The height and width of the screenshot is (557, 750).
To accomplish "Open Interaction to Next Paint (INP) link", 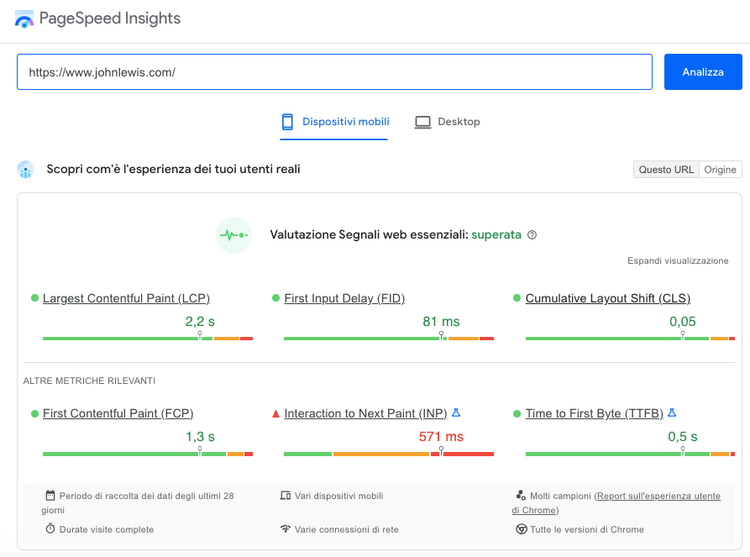I will pos(365,414).
